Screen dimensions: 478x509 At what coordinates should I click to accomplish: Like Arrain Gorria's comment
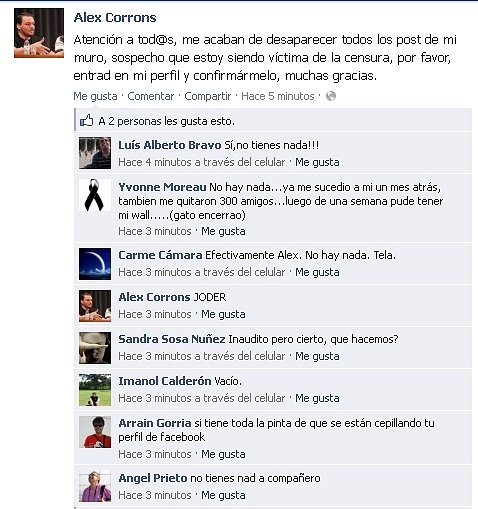coord(223,454)
